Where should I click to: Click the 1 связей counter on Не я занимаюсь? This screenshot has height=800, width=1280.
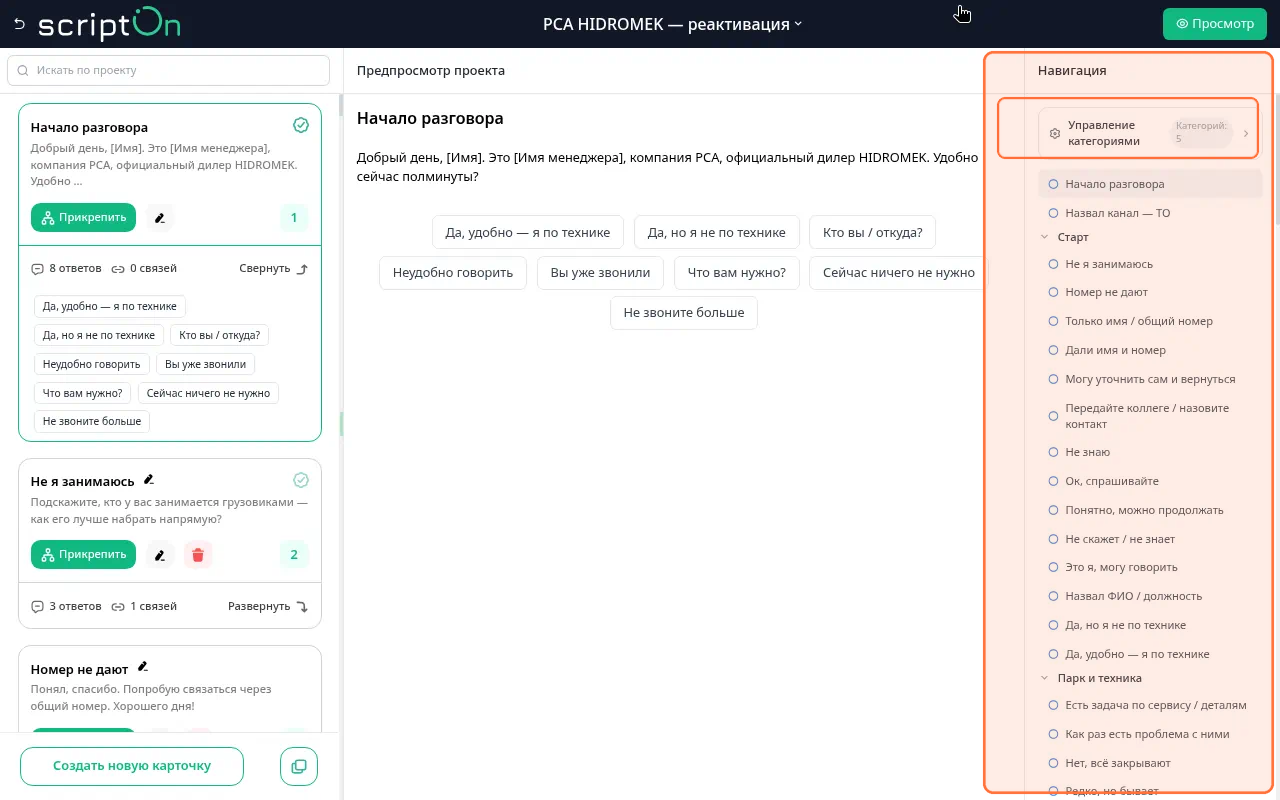click(x=144, y=606)
